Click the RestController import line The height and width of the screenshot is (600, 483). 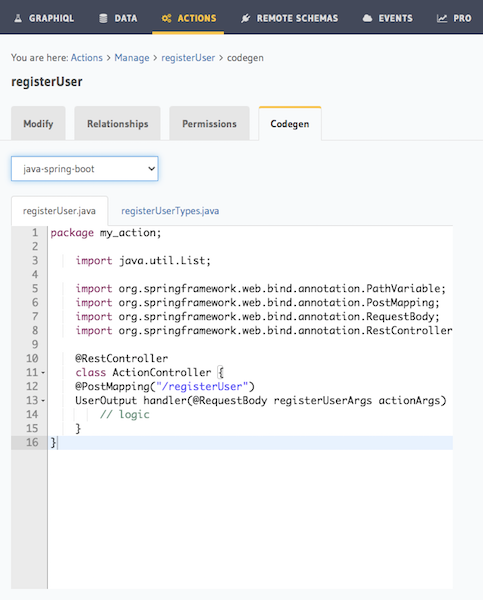(x=264, y=331)
